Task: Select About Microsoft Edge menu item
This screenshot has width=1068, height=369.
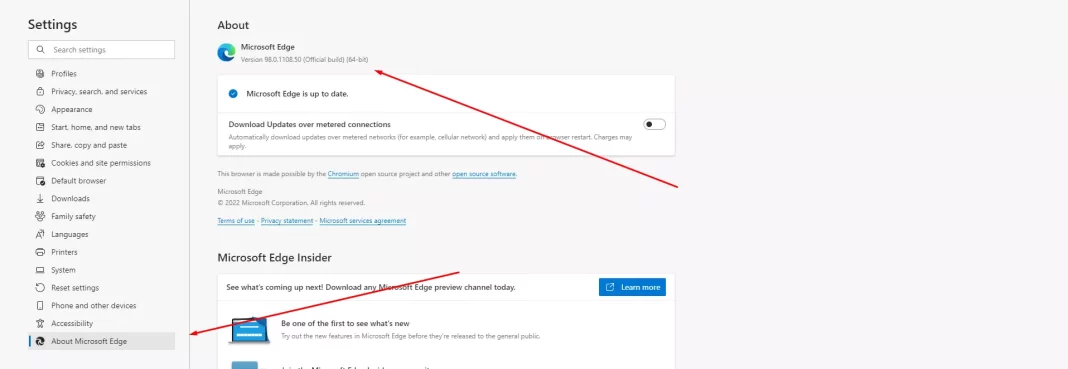Action: (x=101, y=341)
